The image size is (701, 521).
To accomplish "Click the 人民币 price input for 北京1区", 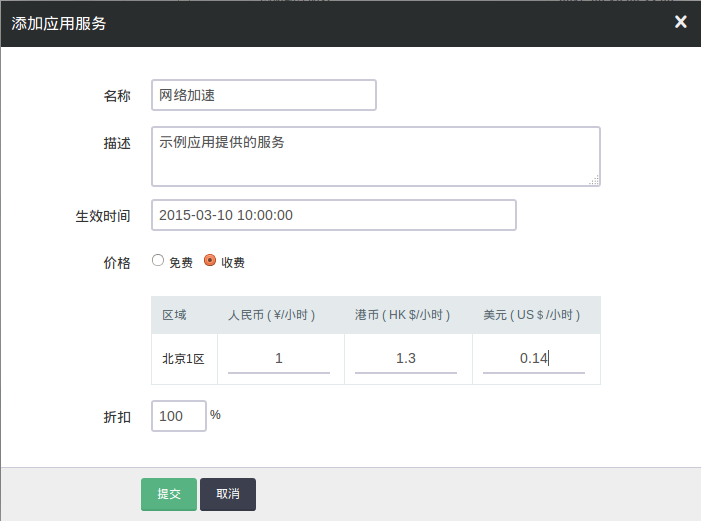I will coord(279,358).
